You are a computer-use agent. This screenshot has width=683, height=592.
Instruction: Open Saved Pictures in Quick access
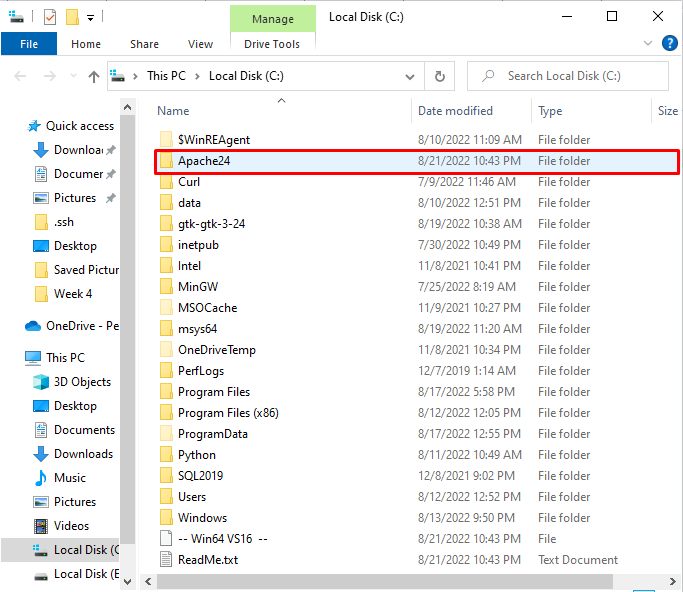pyautogui.click(x=76, y=270)
